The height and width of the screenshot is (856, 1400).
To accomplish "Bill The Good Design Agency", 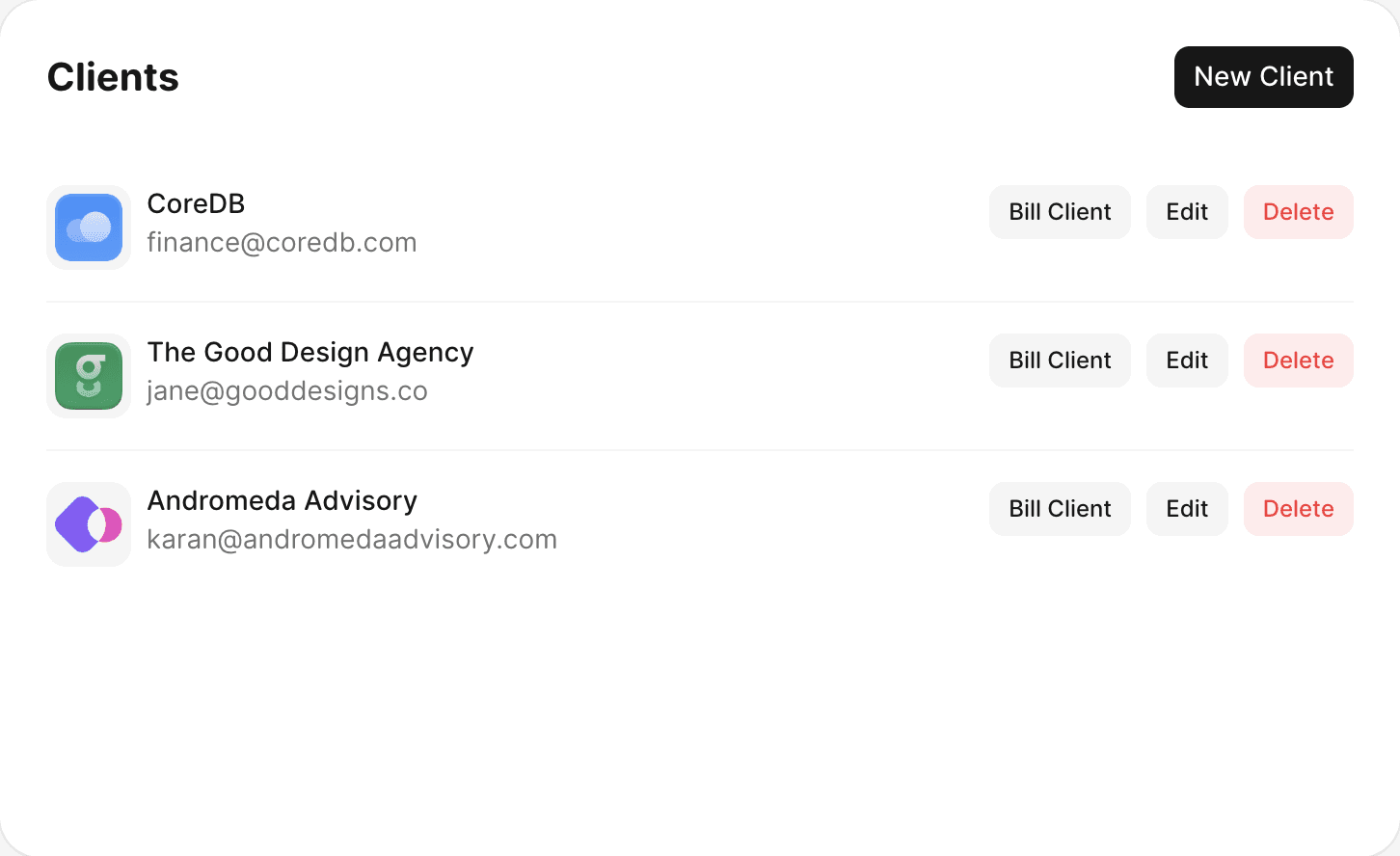I will tap(1060, 361).
